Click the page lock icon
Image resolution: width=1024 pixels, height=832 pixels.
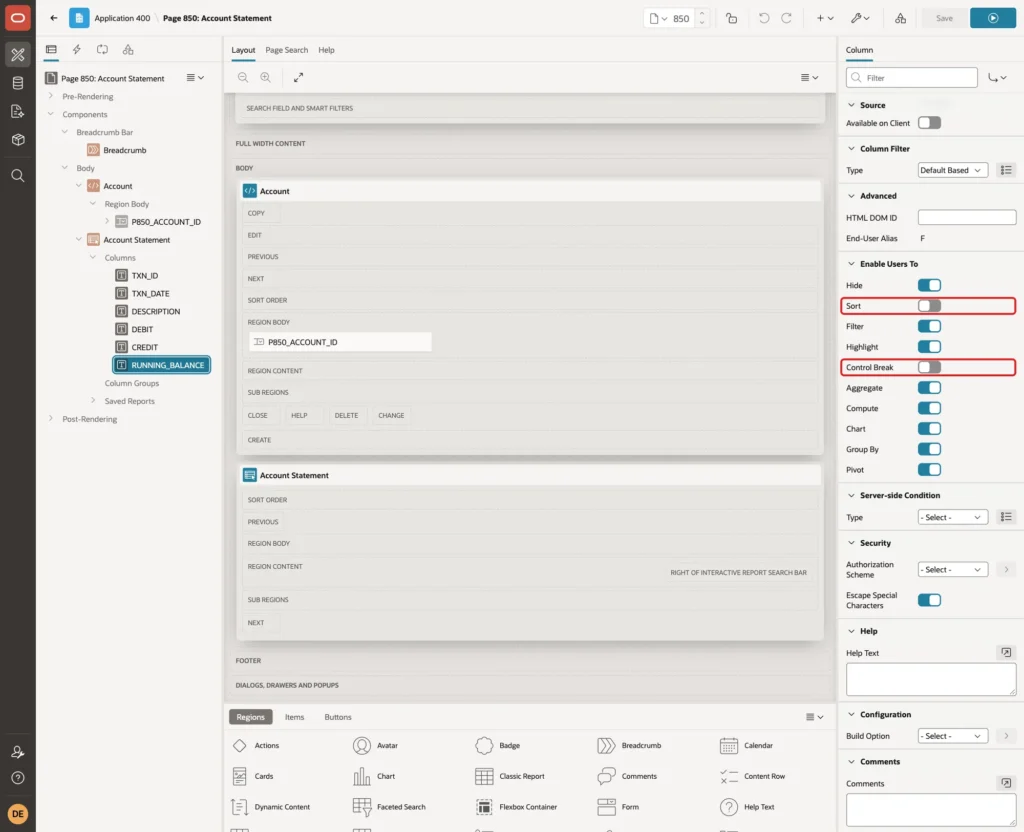point(731,18)
